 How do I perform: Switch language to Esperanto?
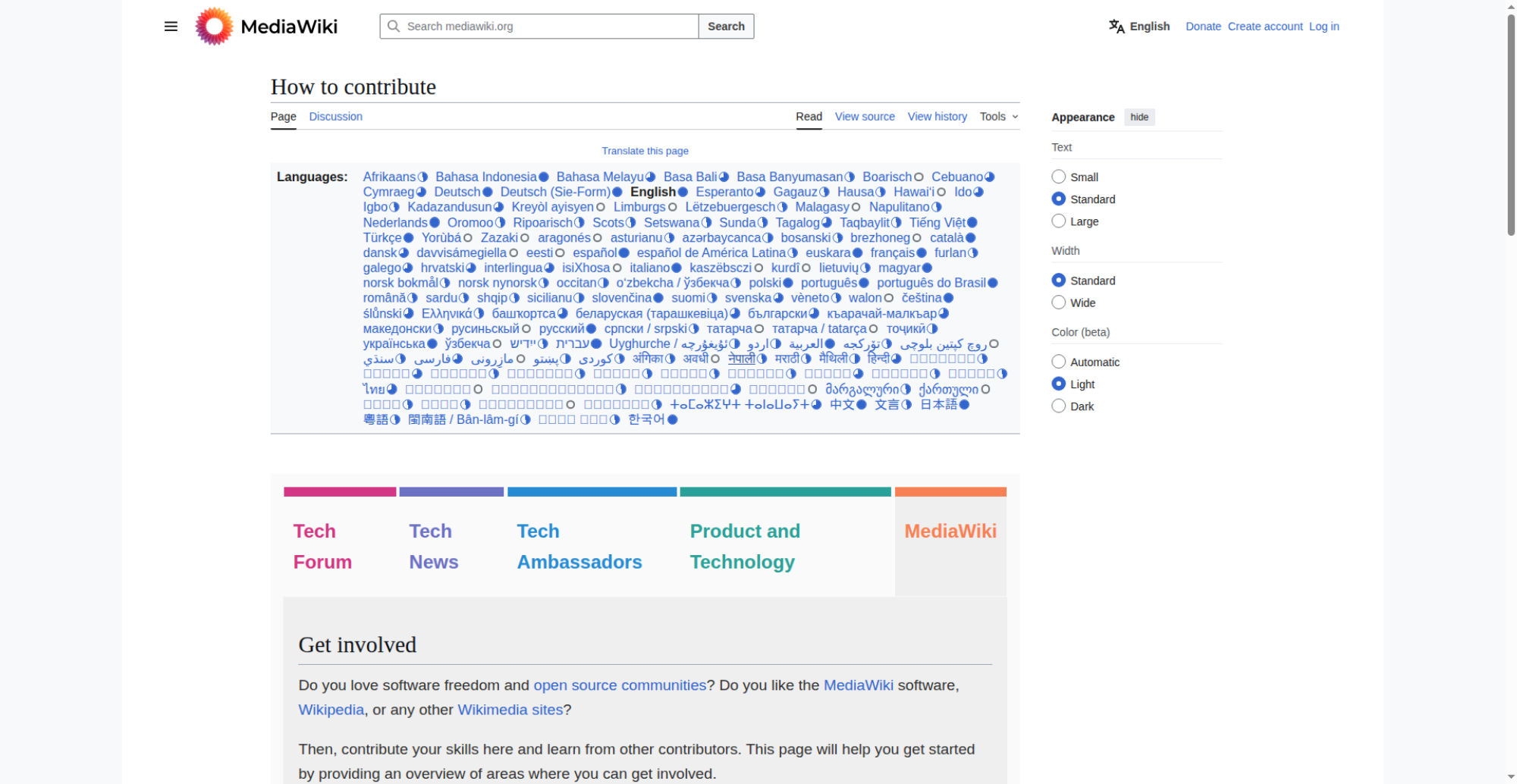click(x=724, y=192)
